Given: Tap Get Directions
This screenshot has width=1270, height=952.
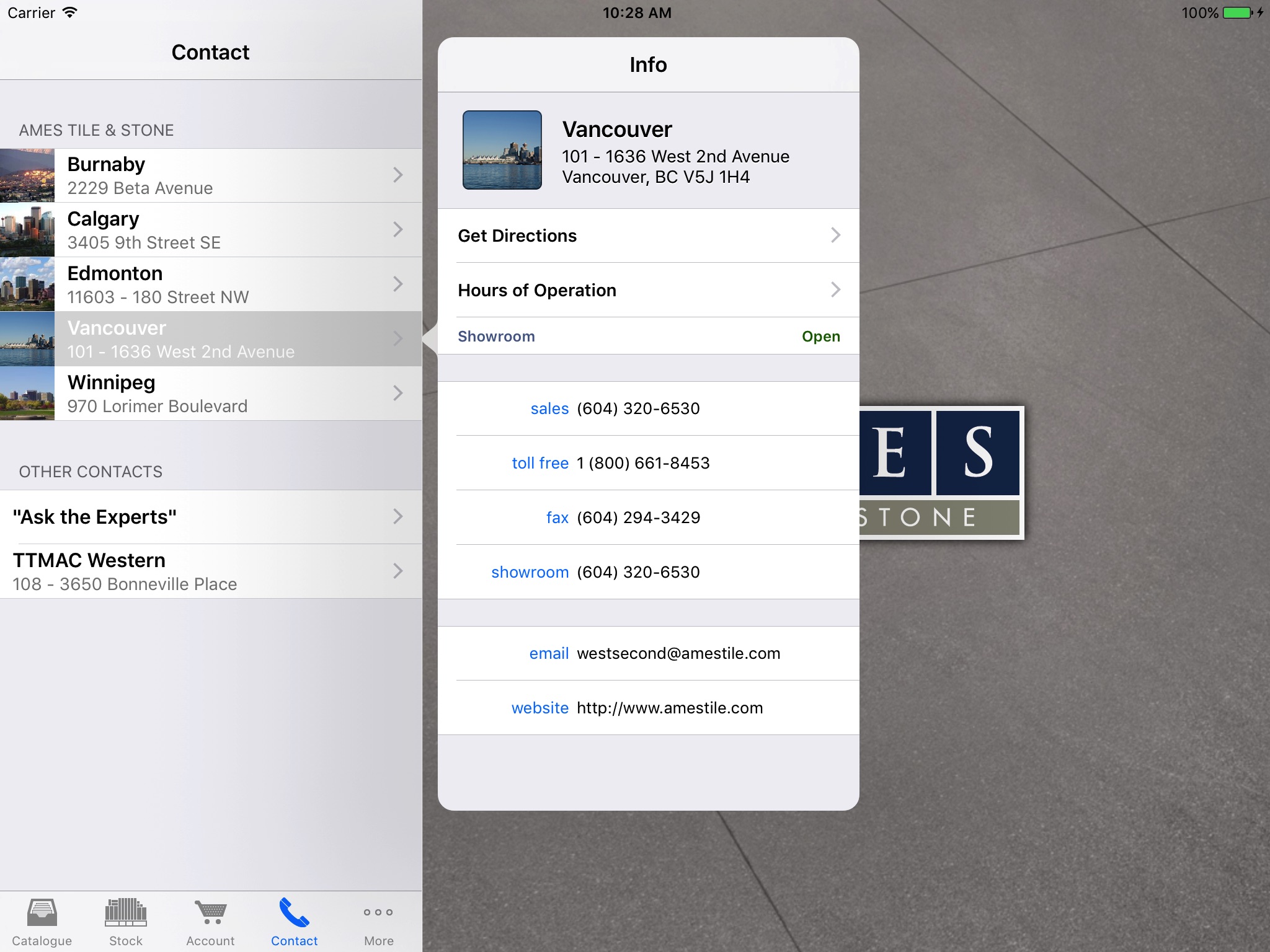Looking at the screenshot, I should click(x=649, y=236).
